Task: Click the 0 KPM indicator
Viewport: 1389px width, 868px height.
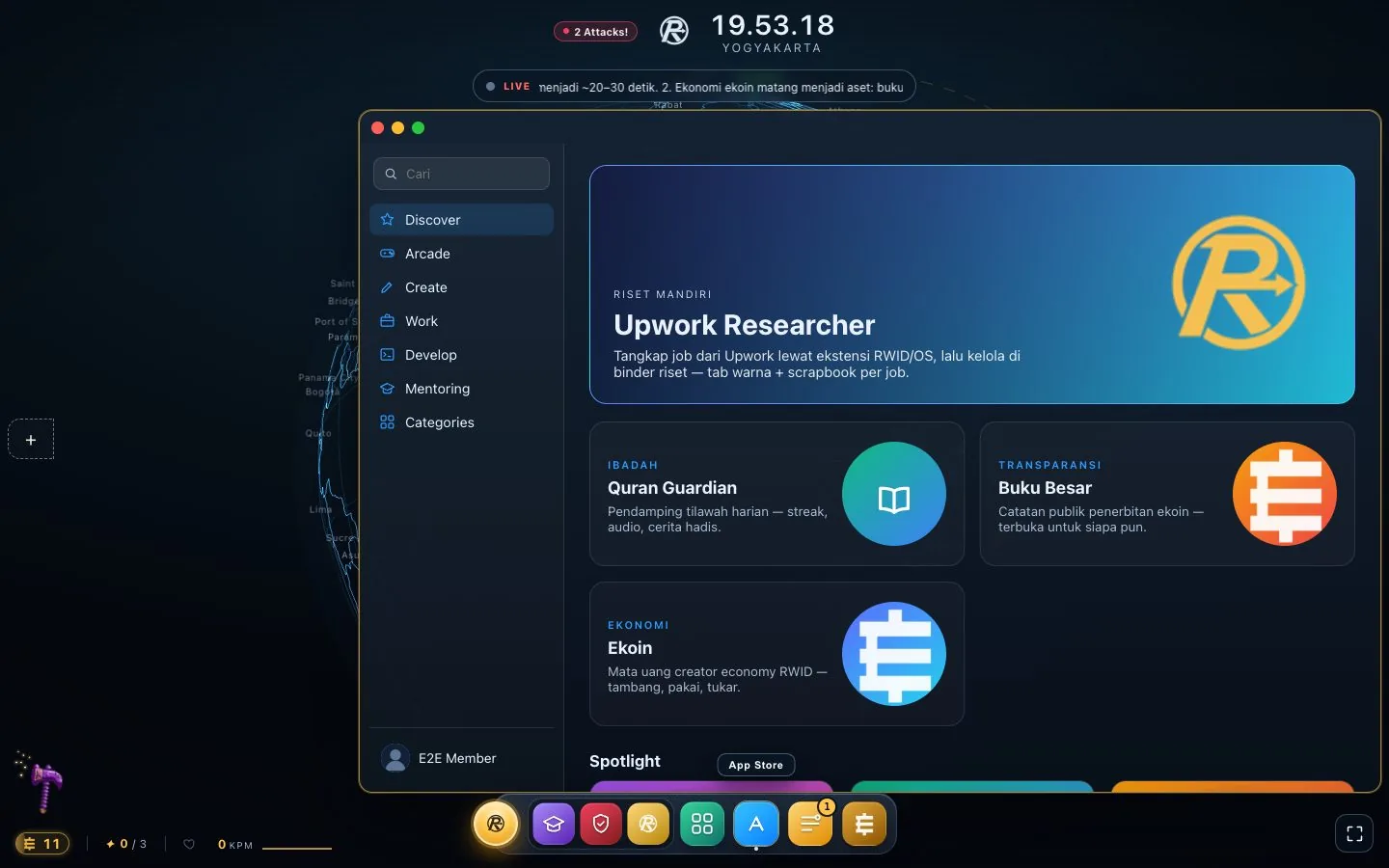Action: pos(235,845)
